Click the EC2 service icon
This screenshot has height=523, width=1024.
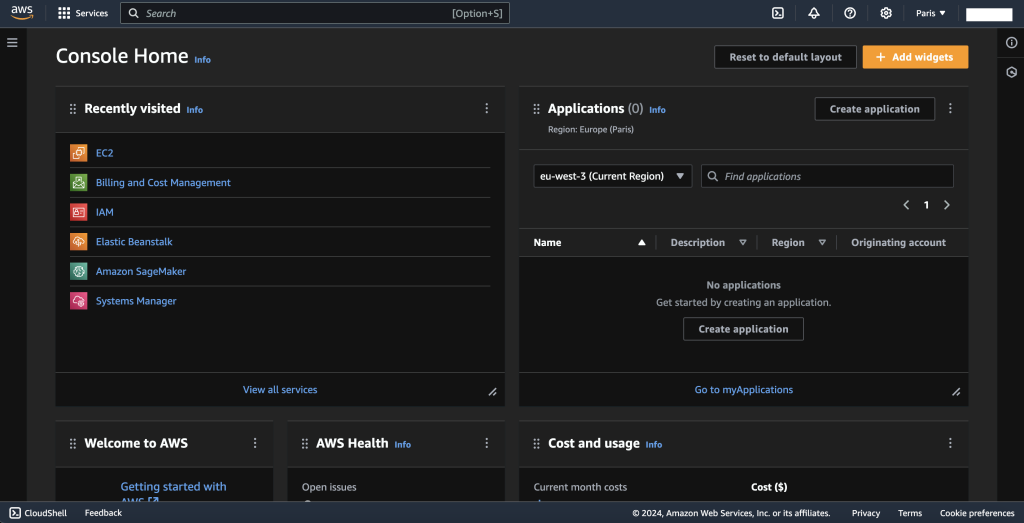(x=78, y=153)
